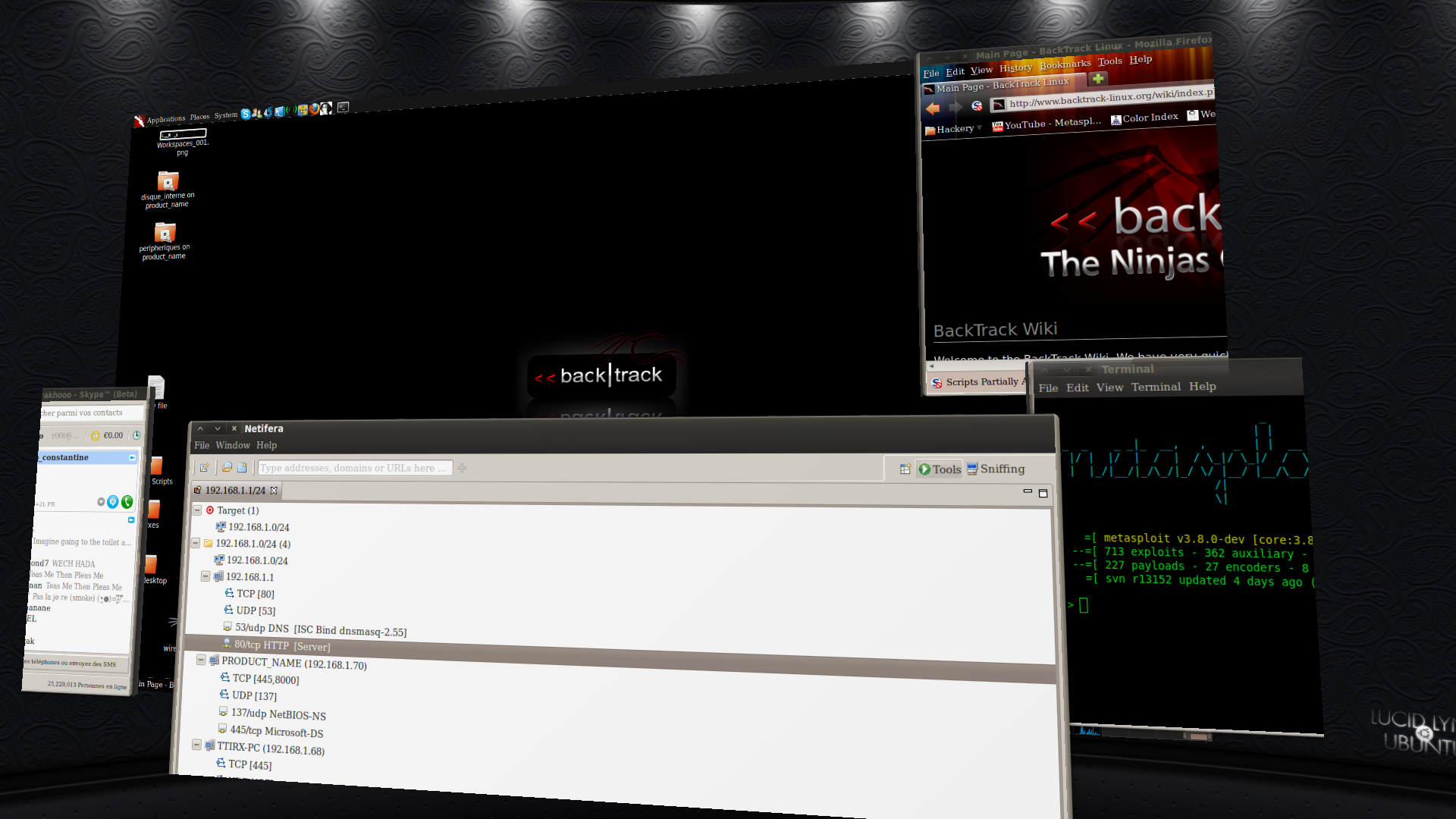This screenshot has width=1456, height=819.
Task: Open Skype status dropdown arrow
Action: click(101, 502)
